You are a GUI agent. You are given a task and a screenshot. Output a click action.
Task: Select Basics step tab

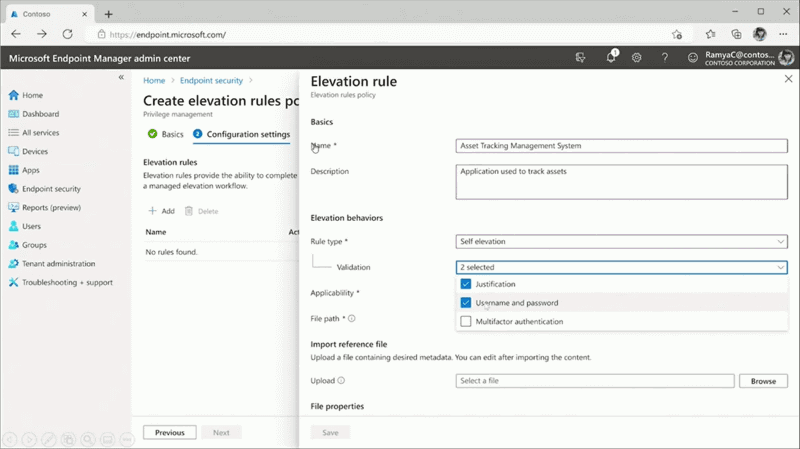click(x=165, y=134)
